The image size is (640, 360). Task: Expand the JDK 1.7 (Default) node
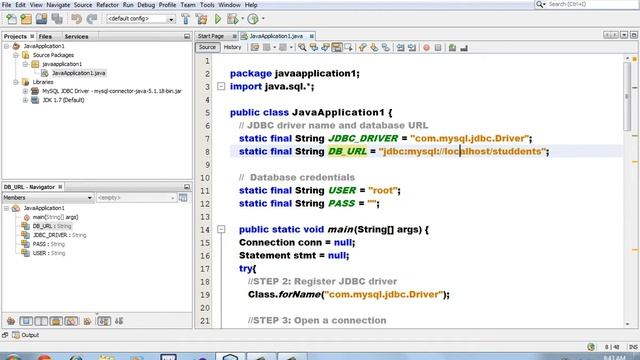[25, 100]
